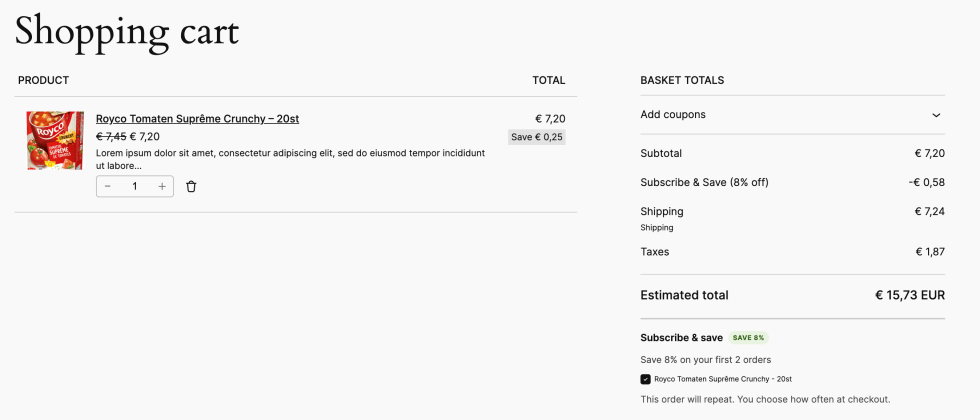Toggle subscription via small Royco checkbox label
The height and width of the screenshot is (420, 980).
tap(723, 379)
